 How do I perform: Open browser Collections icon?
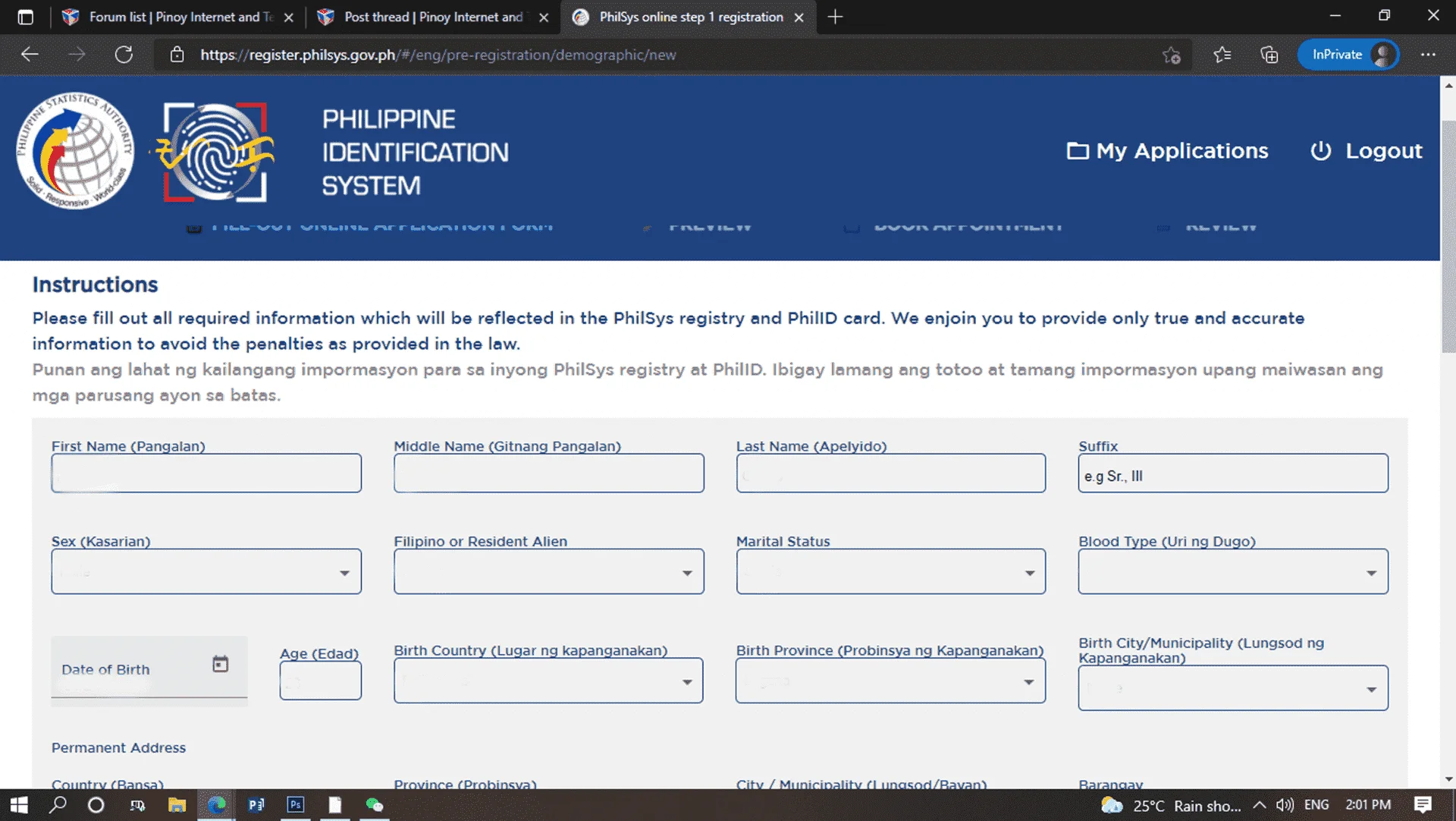pos(1269,55)
